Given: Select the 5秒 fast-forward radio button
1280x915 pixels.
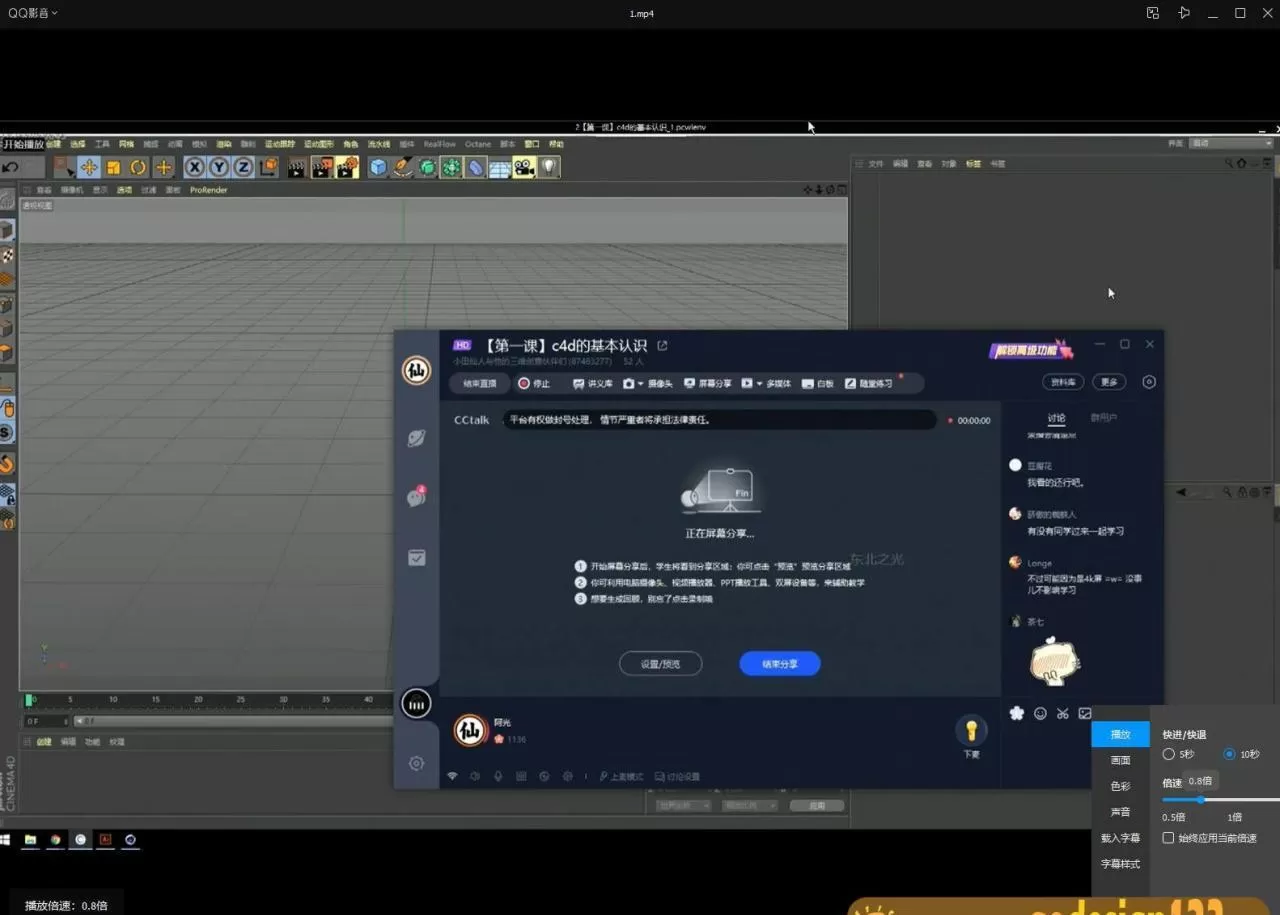Looking at the screenshot, I should pyautogui.click(x=1168, y=754).
